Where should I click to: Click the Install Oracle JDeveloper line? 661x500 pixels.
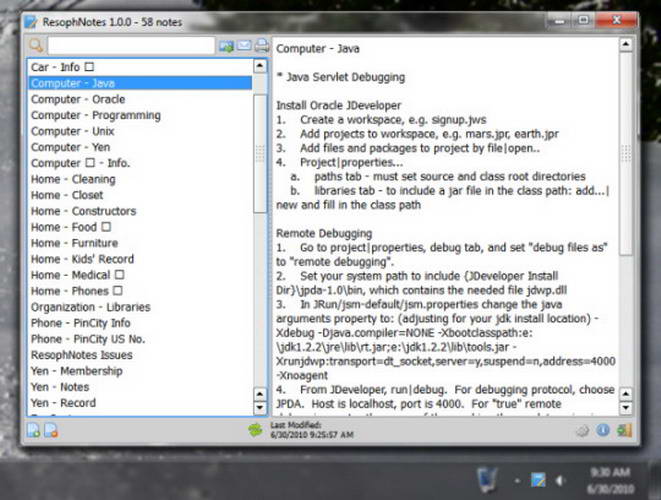[339, 105]
